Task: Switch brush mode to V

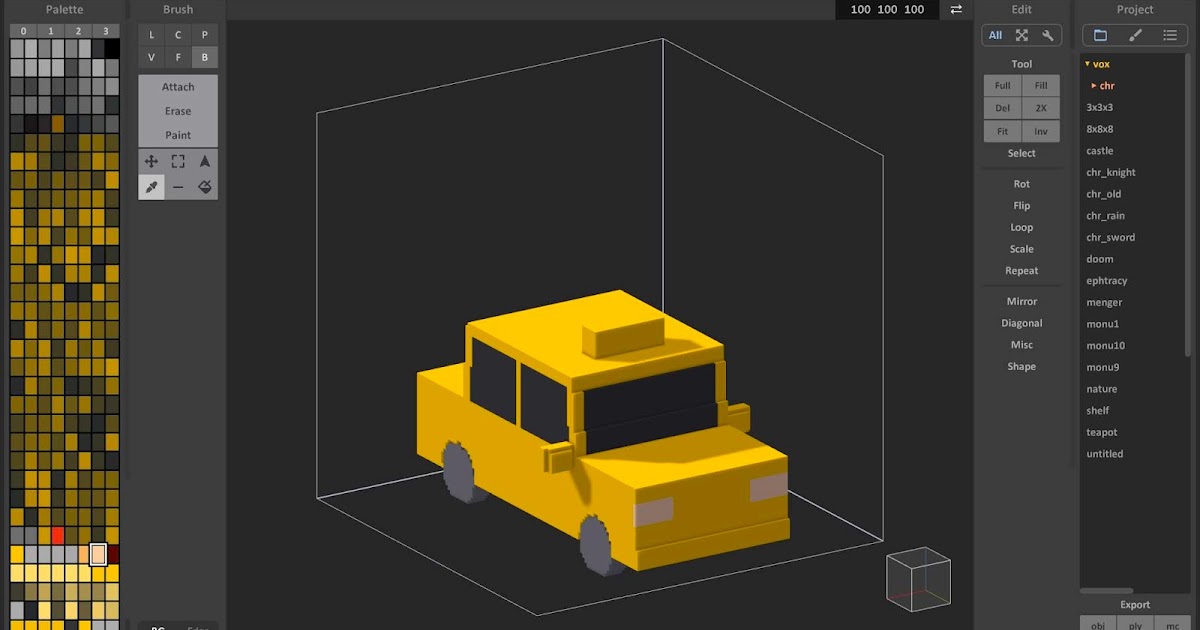Action: pyautogui.click(x=151, y=57)
